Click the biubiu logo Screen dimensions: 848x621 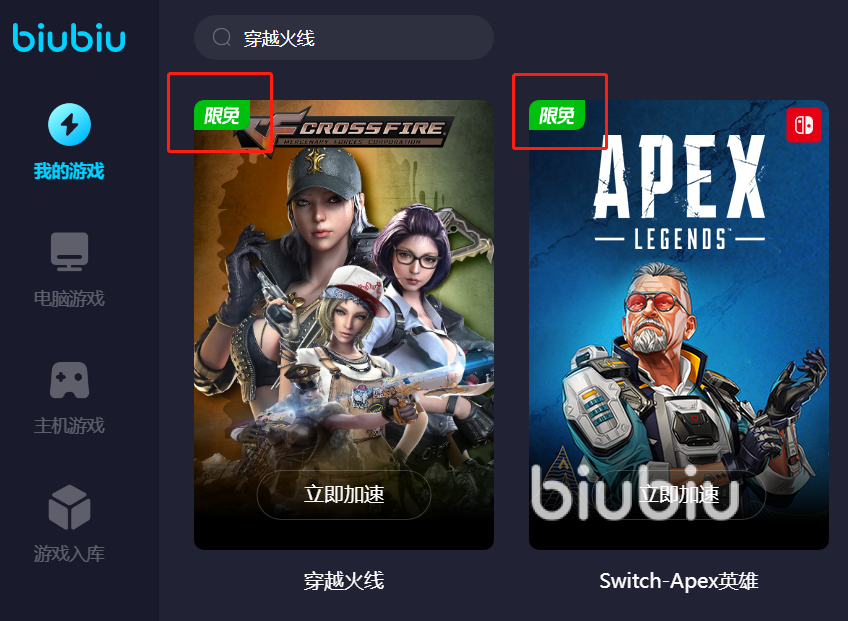pos(69,38)
